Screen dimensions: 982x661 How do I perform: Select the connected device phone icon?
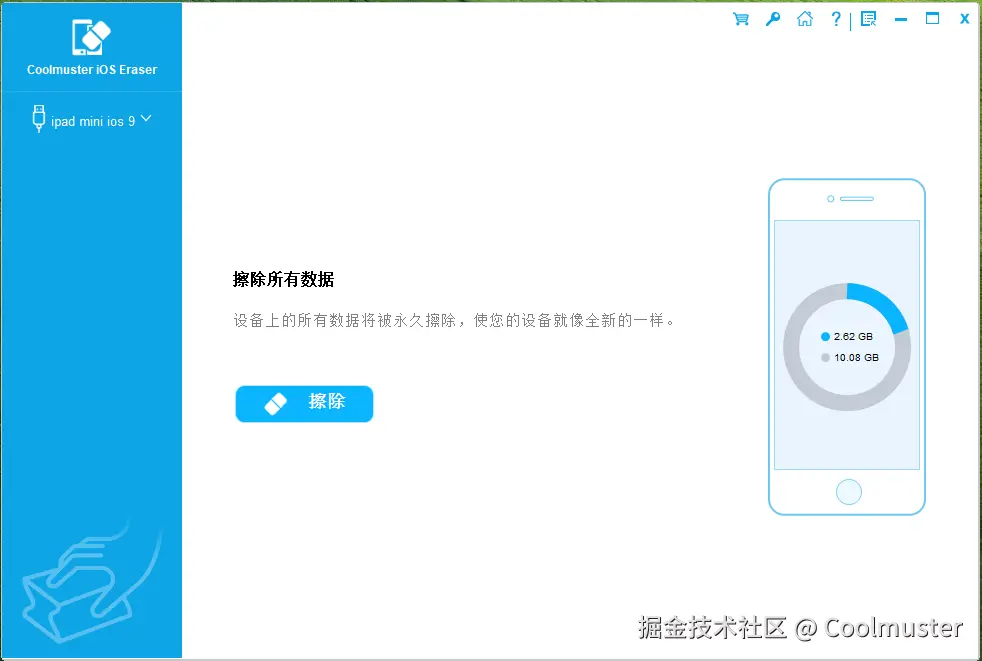click(x=38, y=119)
